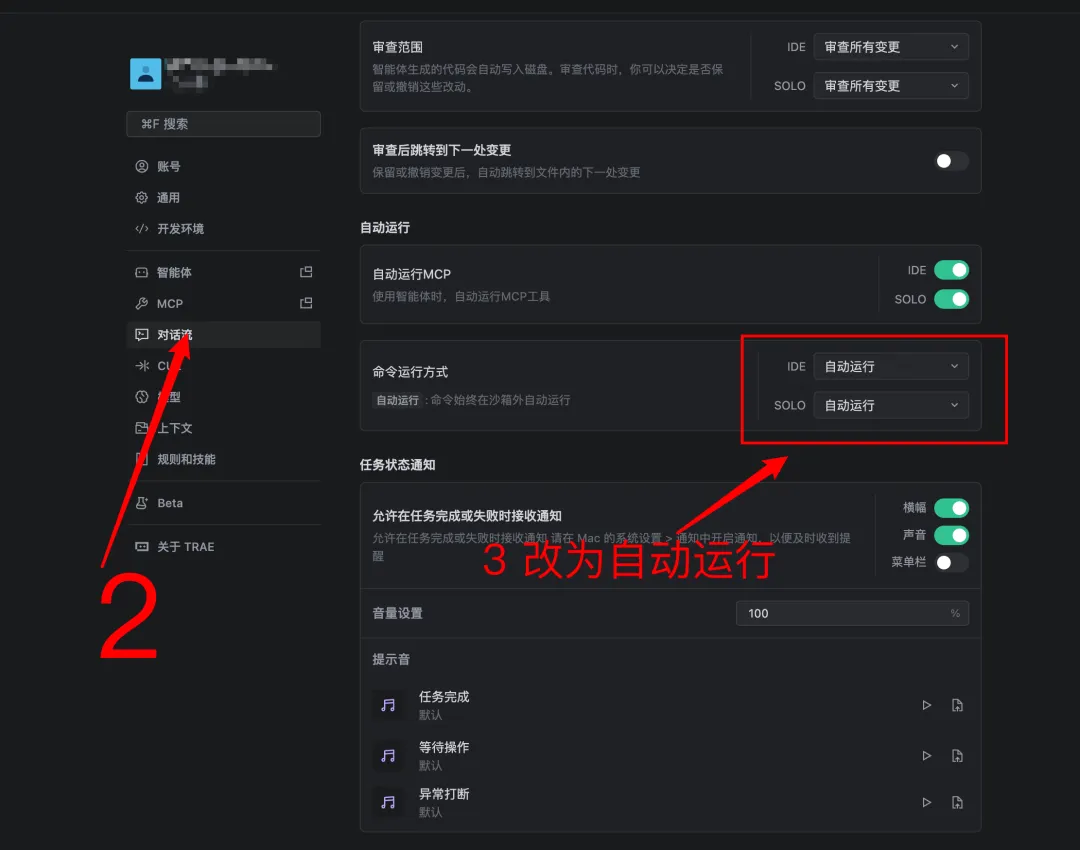This screenshot has height=850, width=1080.
Task: Click the 音量设置 value field
Action: point(852,613)
